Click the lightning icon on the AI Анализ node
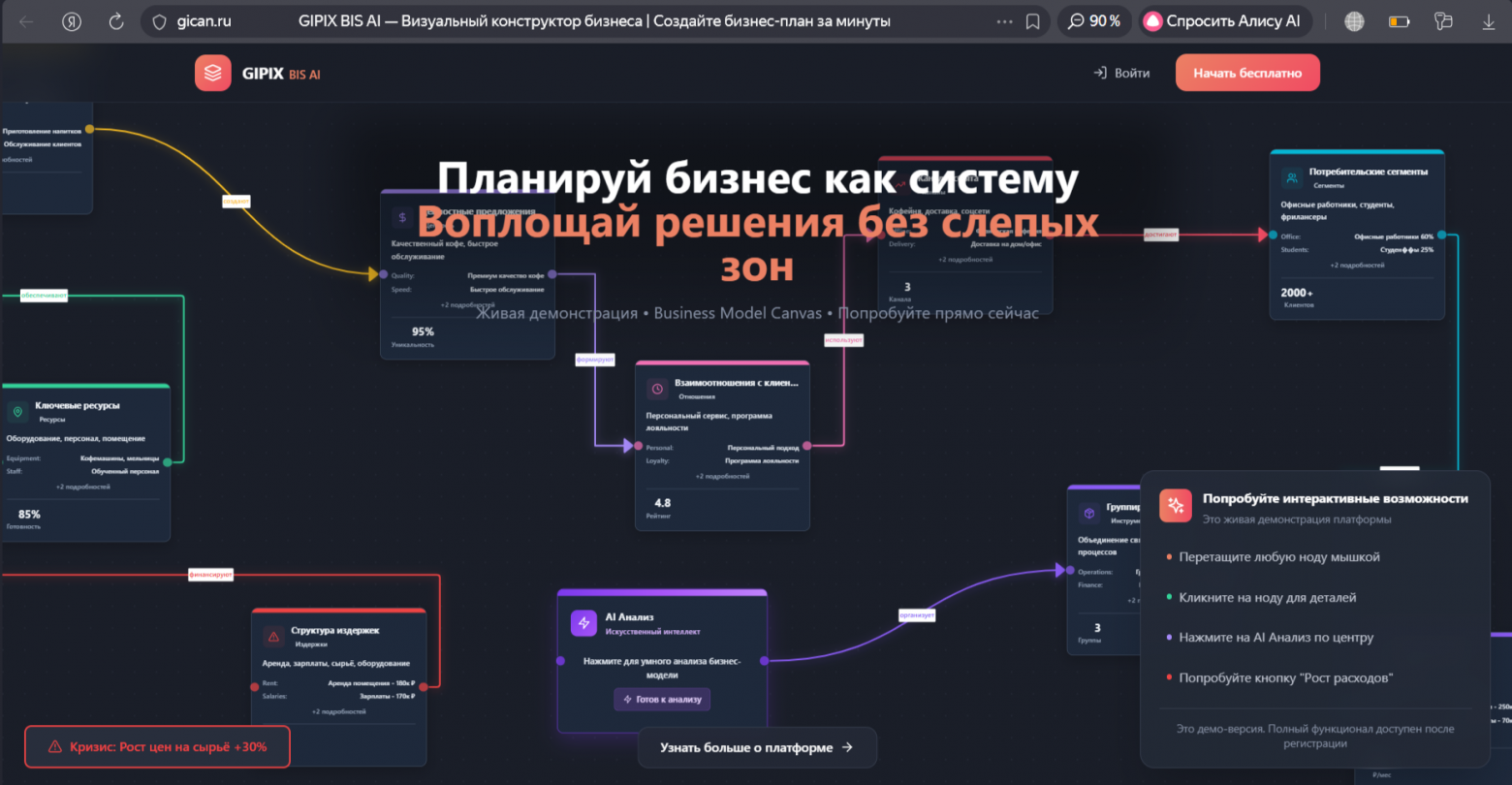Viewport: 1512px width, 785px height. 583,622
